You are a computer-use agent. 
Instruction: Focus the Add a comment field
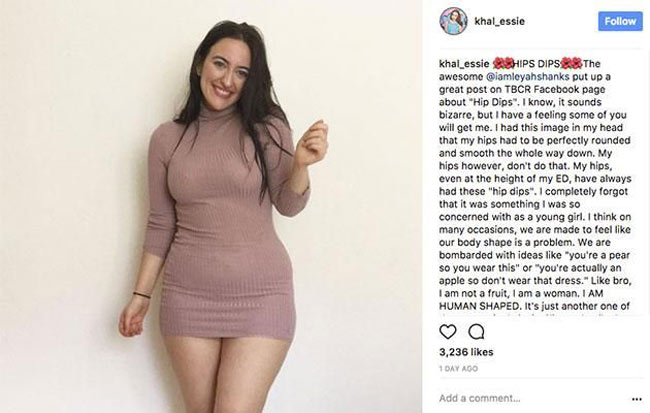point(533,398)
